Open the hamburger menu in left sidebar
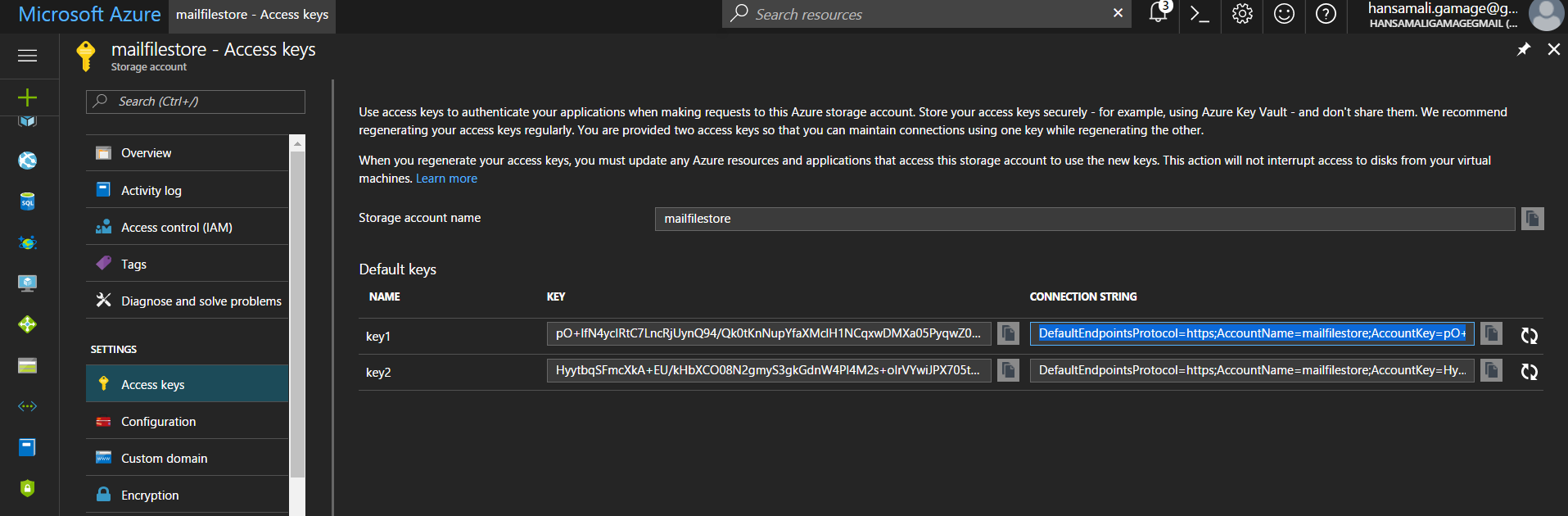1568x516 pixels. [27, 56]
